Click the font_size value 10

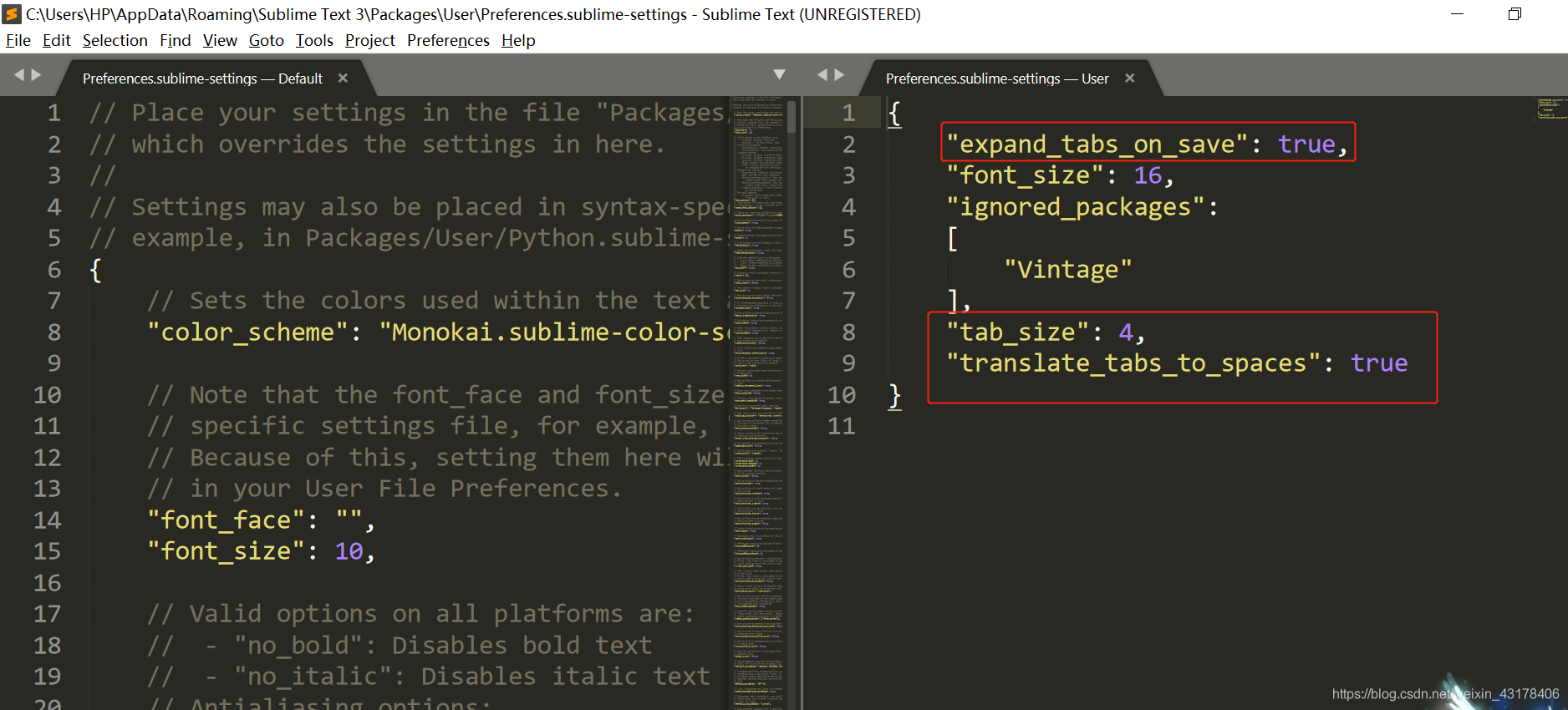click(x=349, y=551)
